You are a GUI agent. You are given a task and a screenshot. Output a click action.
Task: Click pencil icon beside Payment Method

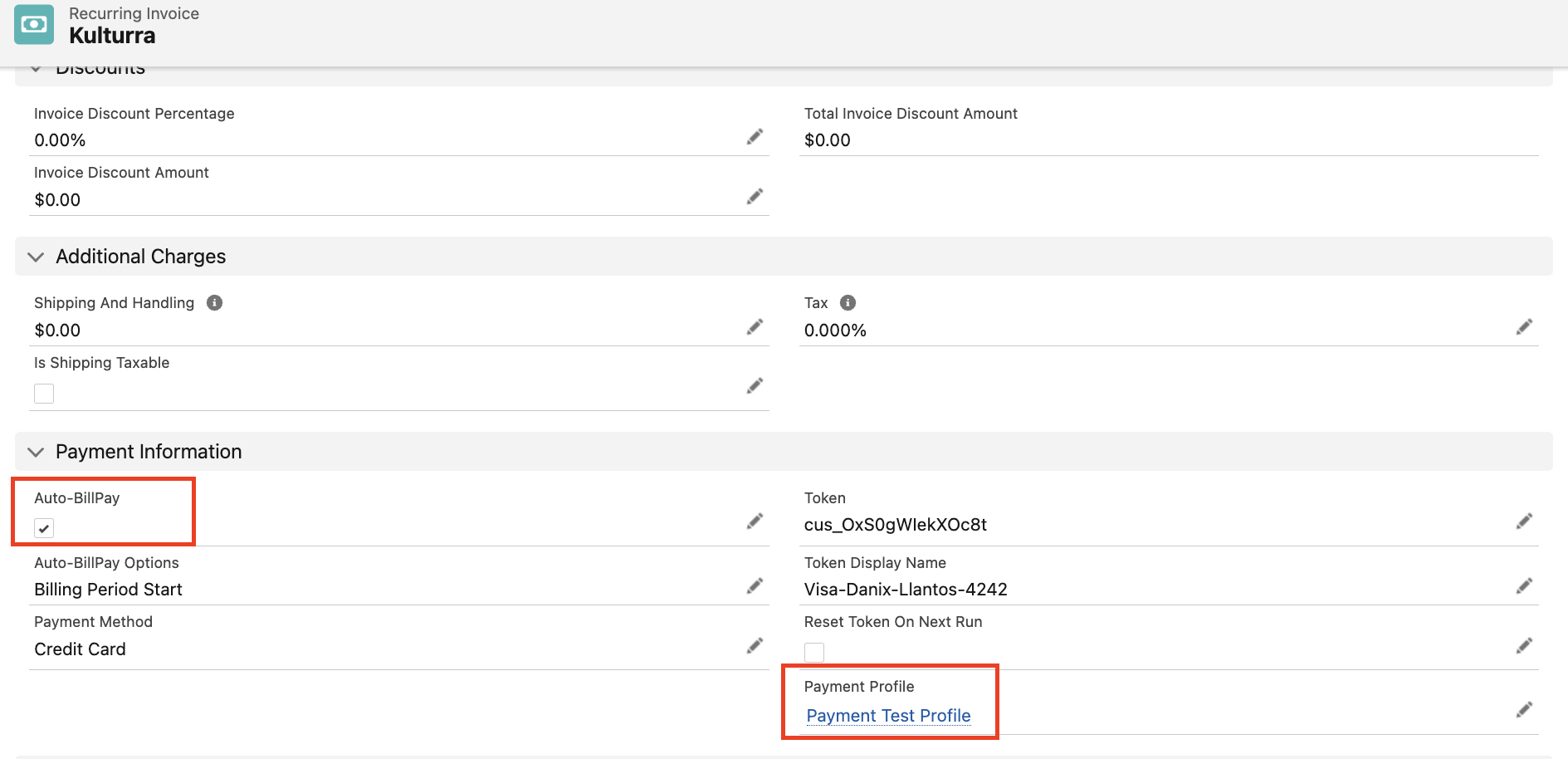point(755,646)
